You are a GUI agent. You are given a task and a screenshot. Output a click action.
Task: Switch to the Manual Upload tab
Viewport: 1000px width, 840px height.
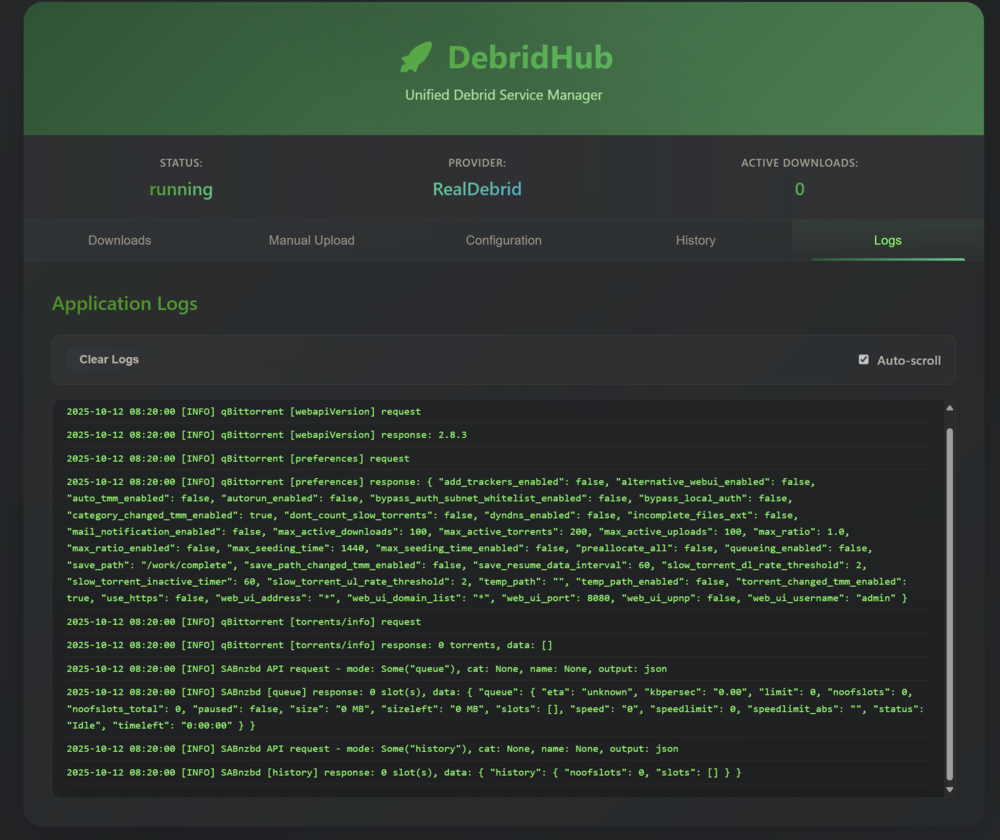[311, 240]
